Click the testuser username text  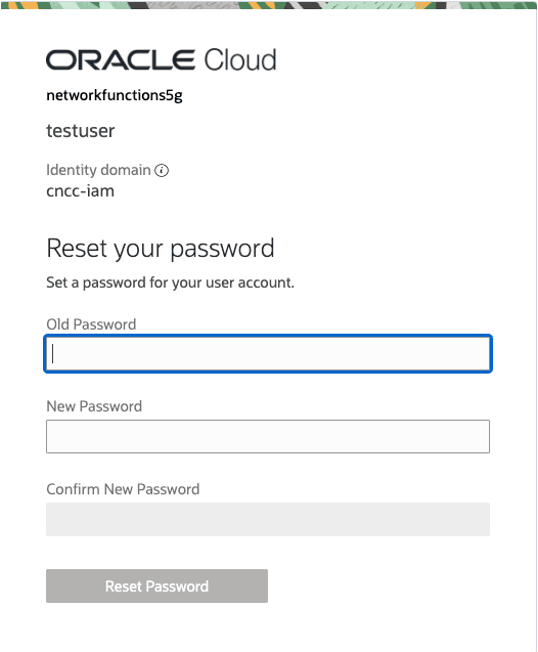80,131
